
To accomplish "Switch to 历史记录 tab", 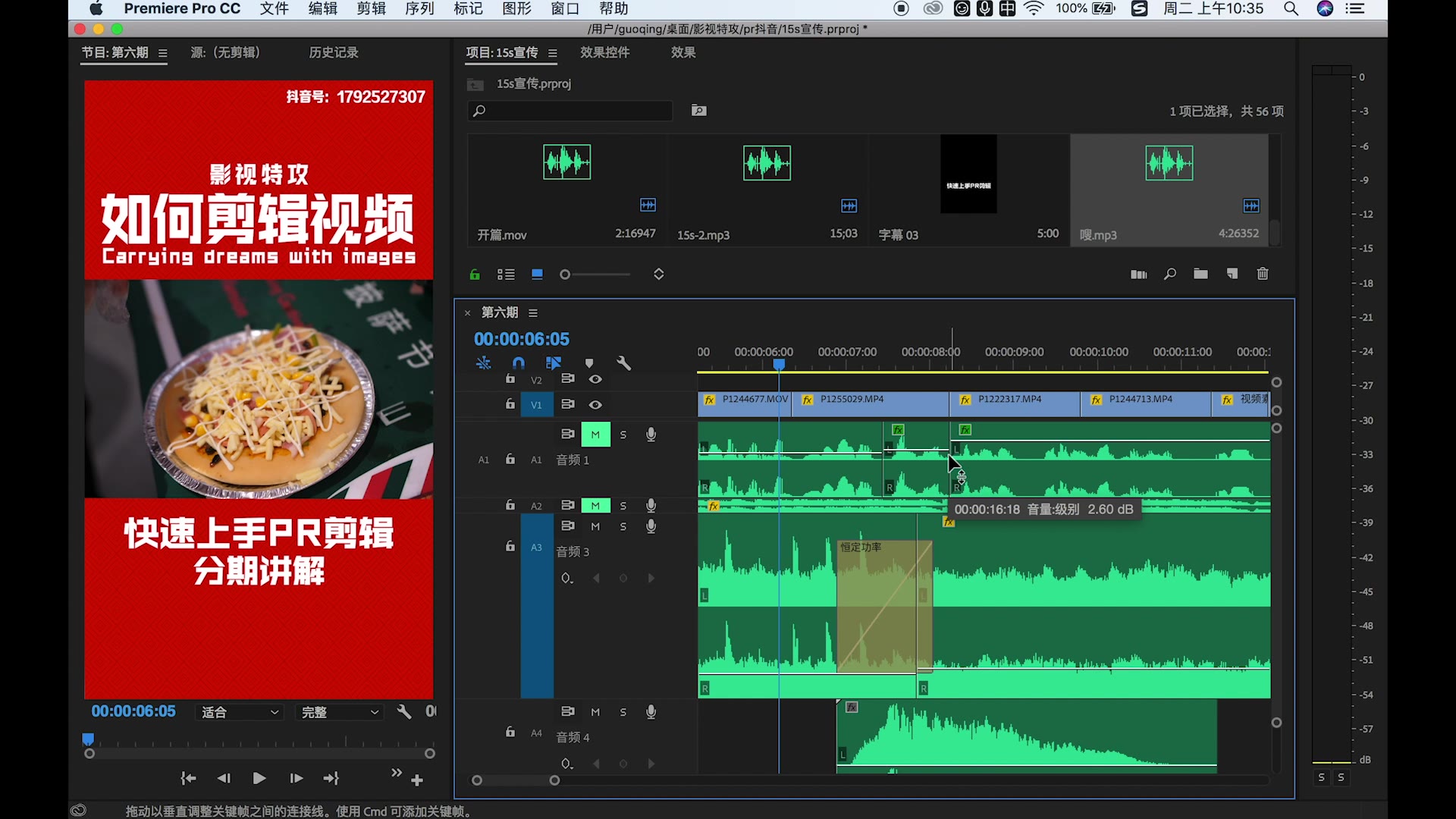I will [334, 52].
